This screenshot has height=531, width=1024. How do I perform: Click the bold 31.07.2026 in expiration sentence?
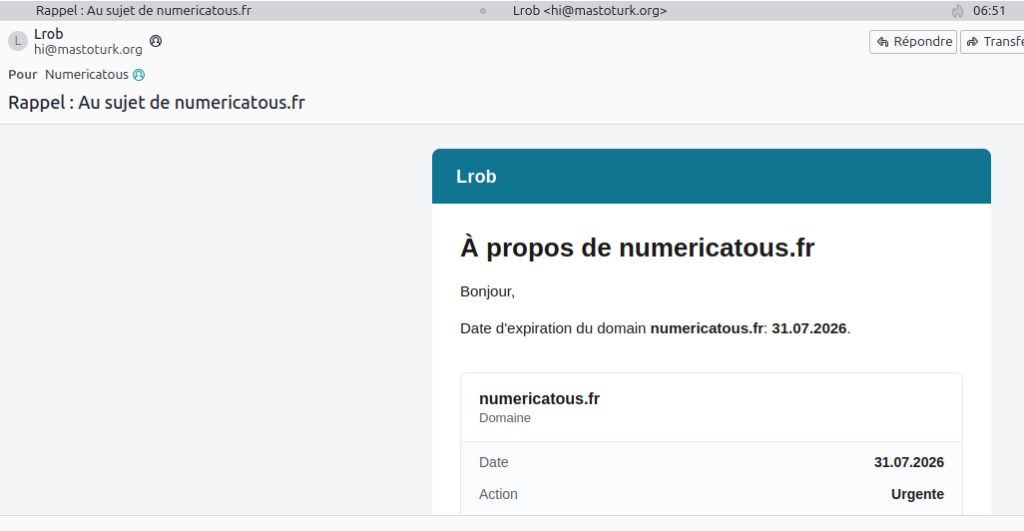(x=809, y=329)
